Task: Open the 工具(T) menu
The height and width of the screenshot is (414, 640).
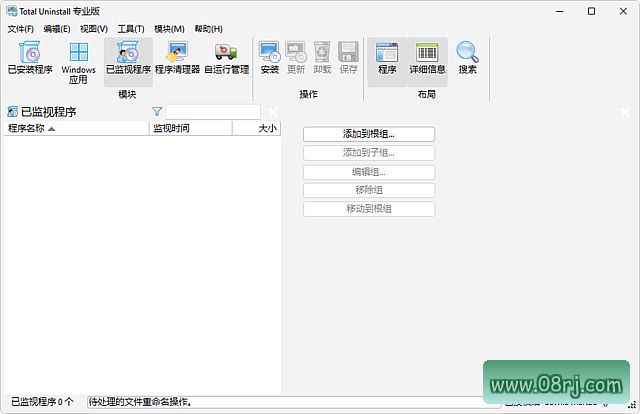Action: [x=131, y=29]
